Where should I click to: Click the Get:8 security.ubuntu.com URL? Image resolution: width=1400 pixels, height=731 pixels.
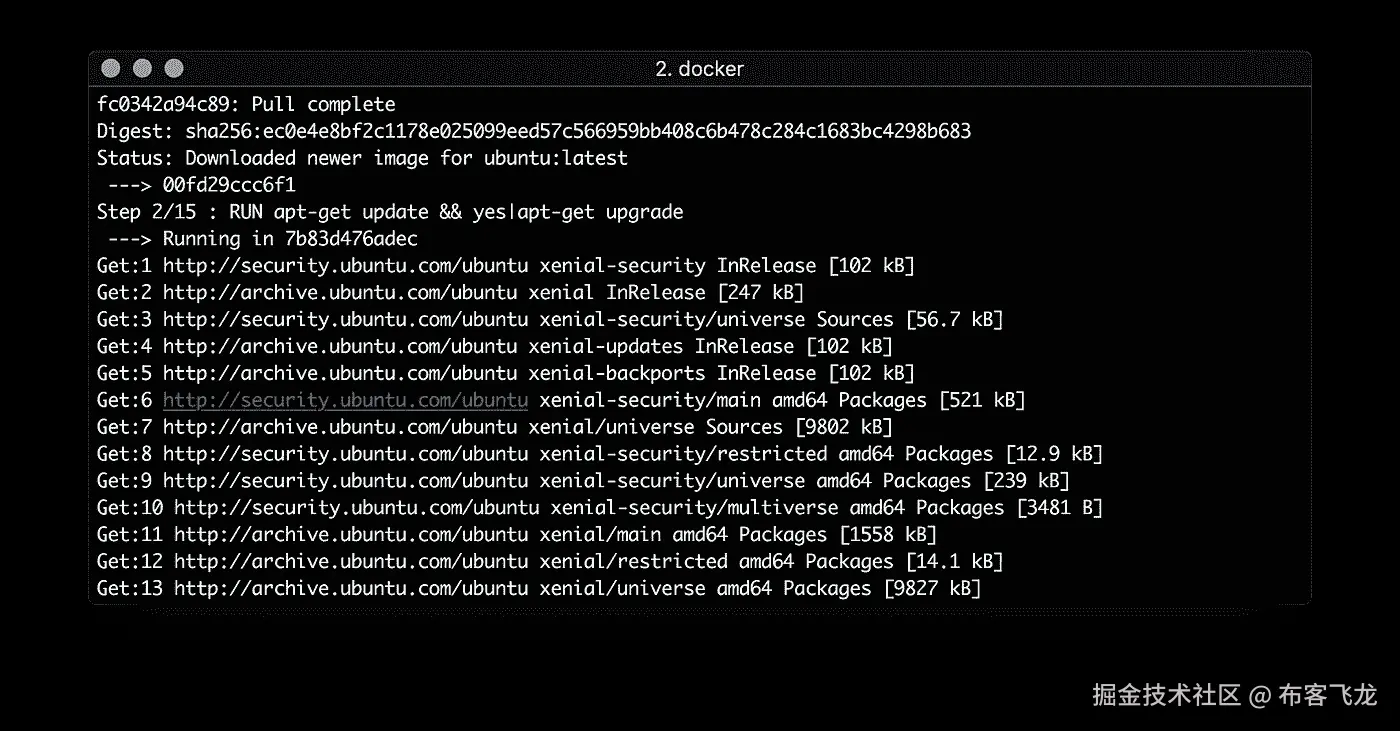point(345,454)
